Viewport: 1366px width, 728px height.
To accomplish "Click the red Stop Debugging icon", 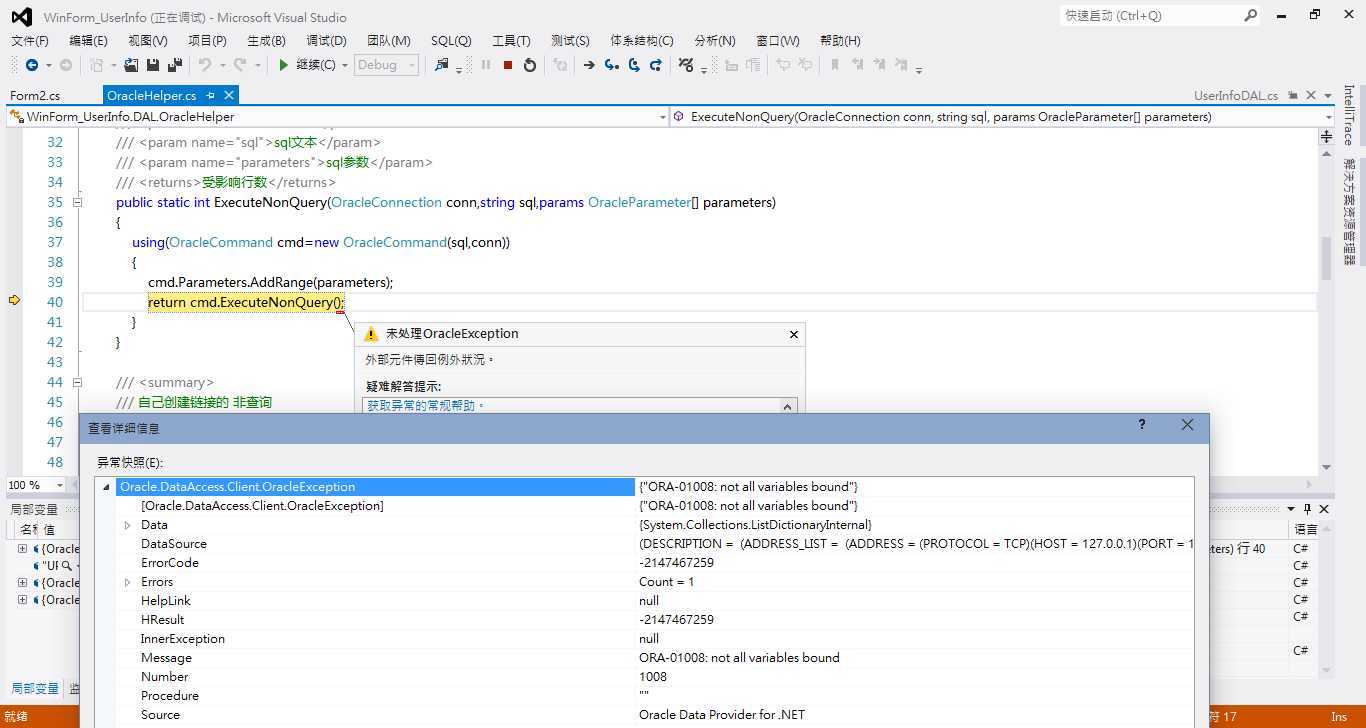I will [x=508, y=65].
